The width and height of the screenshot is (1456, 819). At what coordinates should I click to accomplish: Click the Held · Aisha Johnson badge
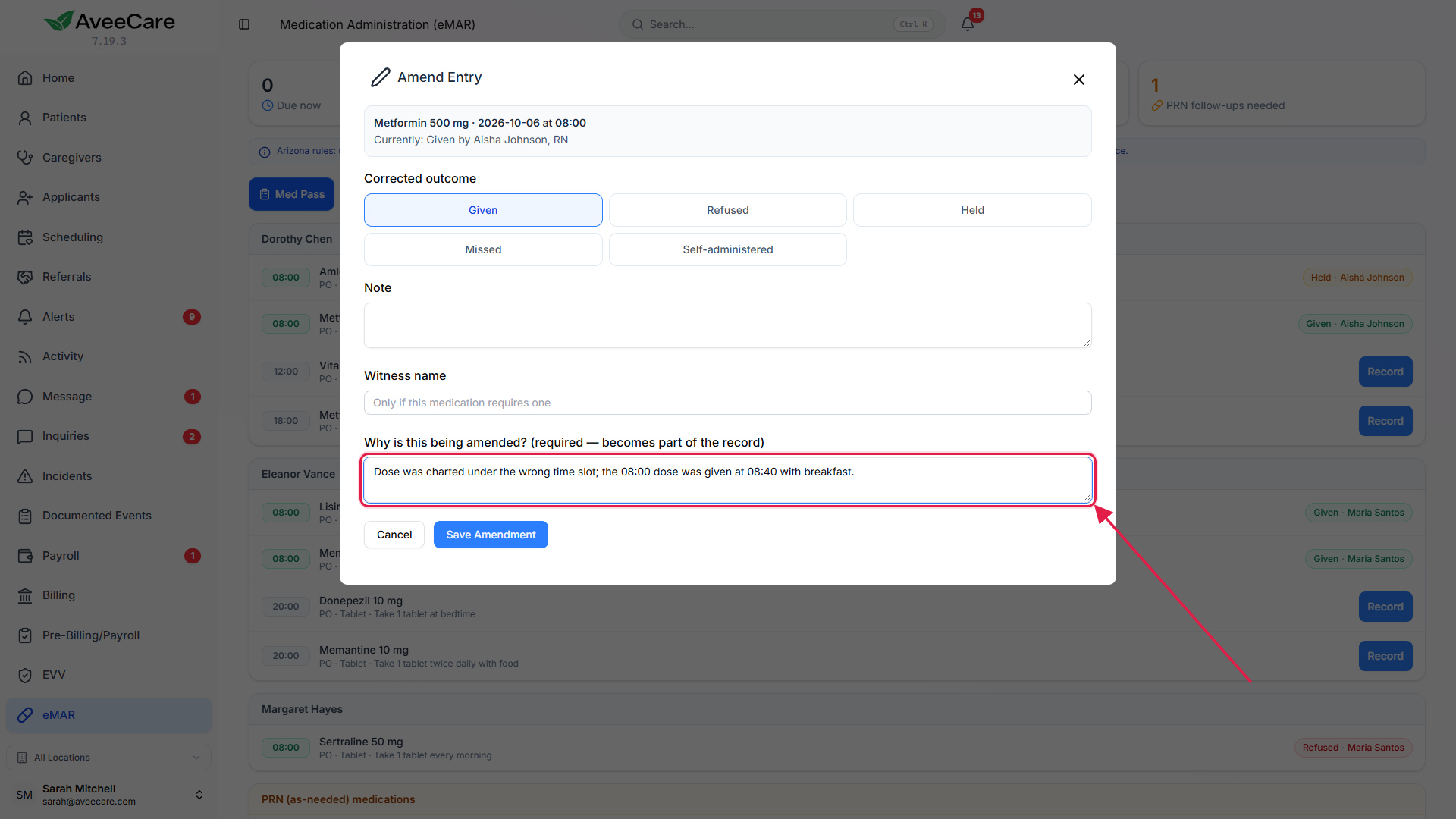(x=1357, y=278)
